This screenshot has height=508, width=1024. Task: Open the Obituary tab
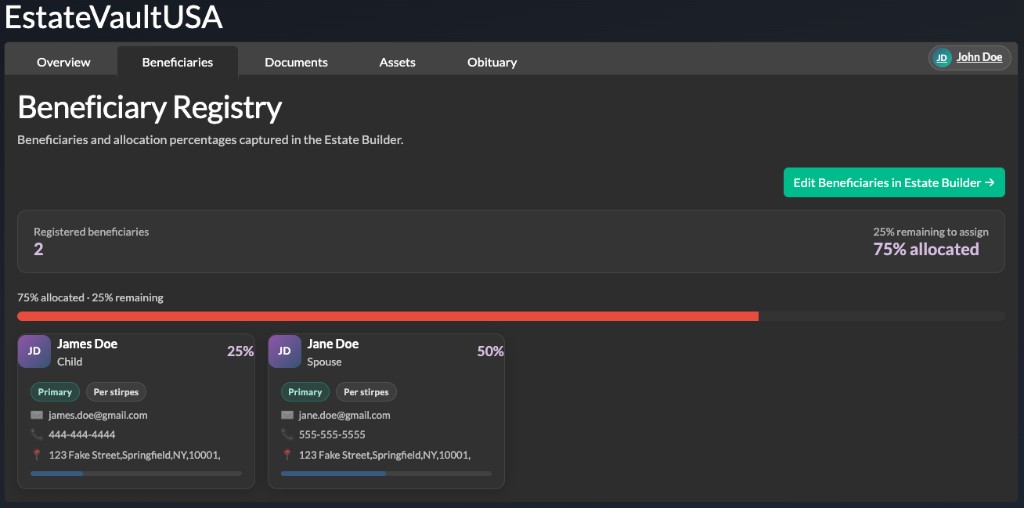(x=492, y=62)
